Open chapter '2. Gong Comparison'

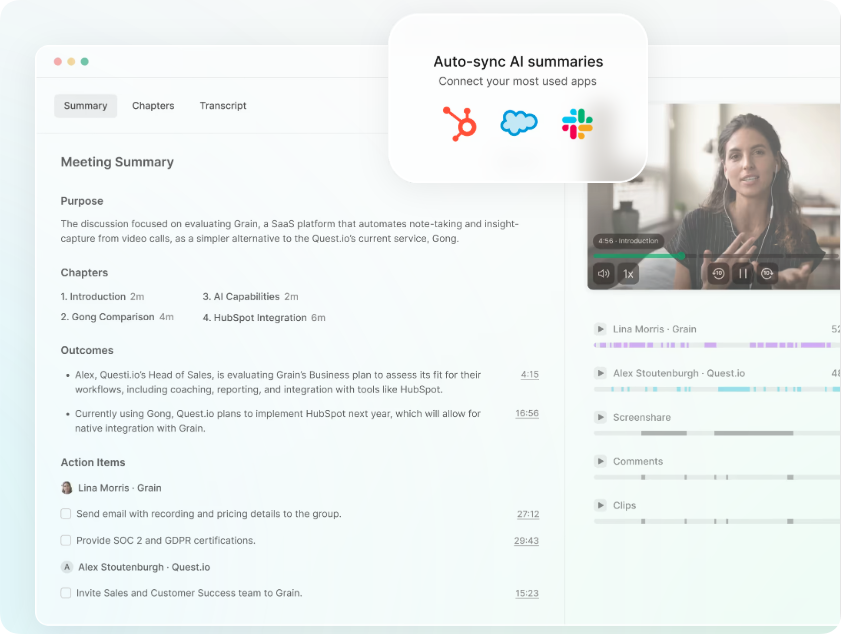[x=117, y=317]
